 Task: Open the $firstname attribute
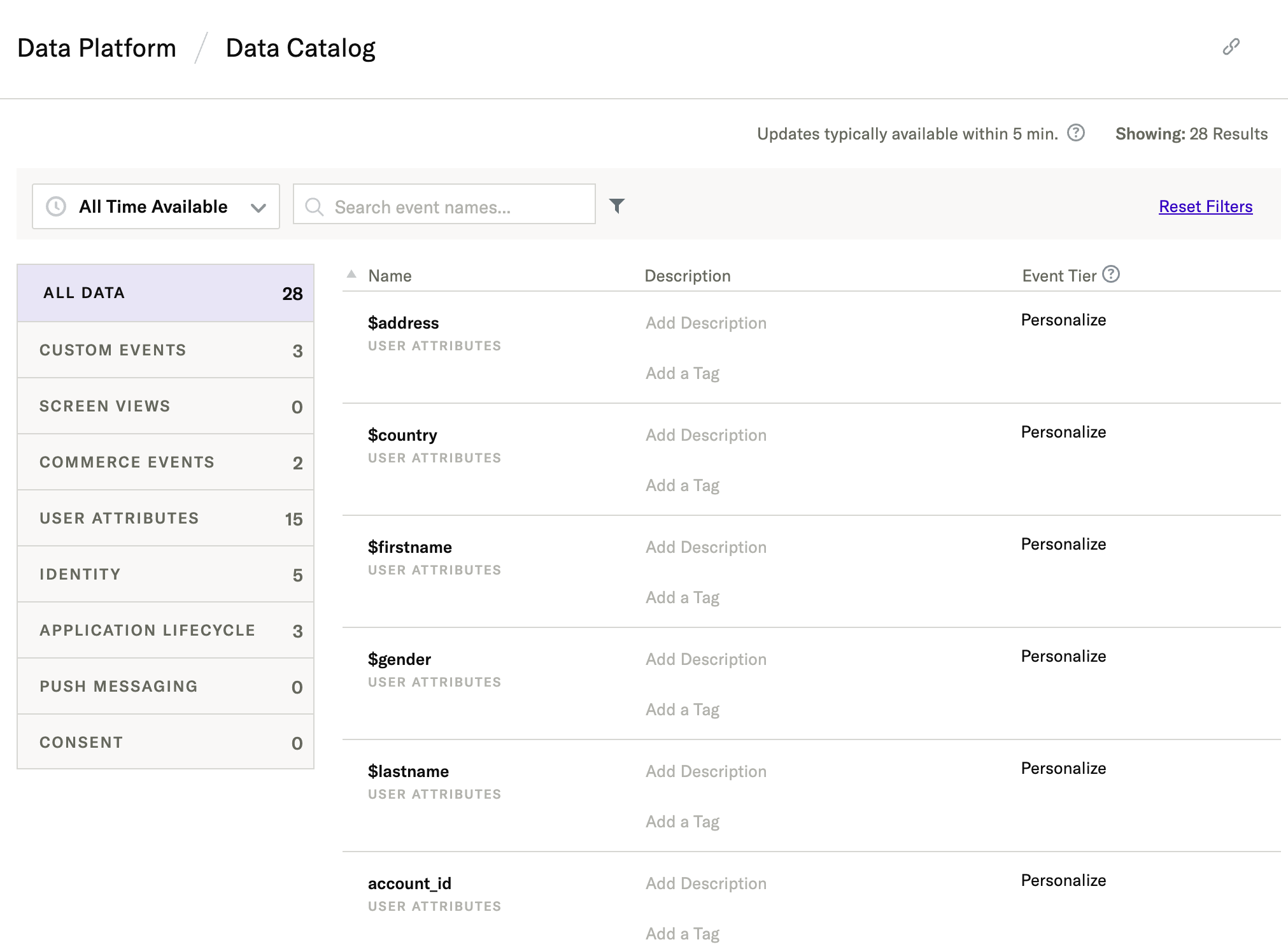click(410, 547)
